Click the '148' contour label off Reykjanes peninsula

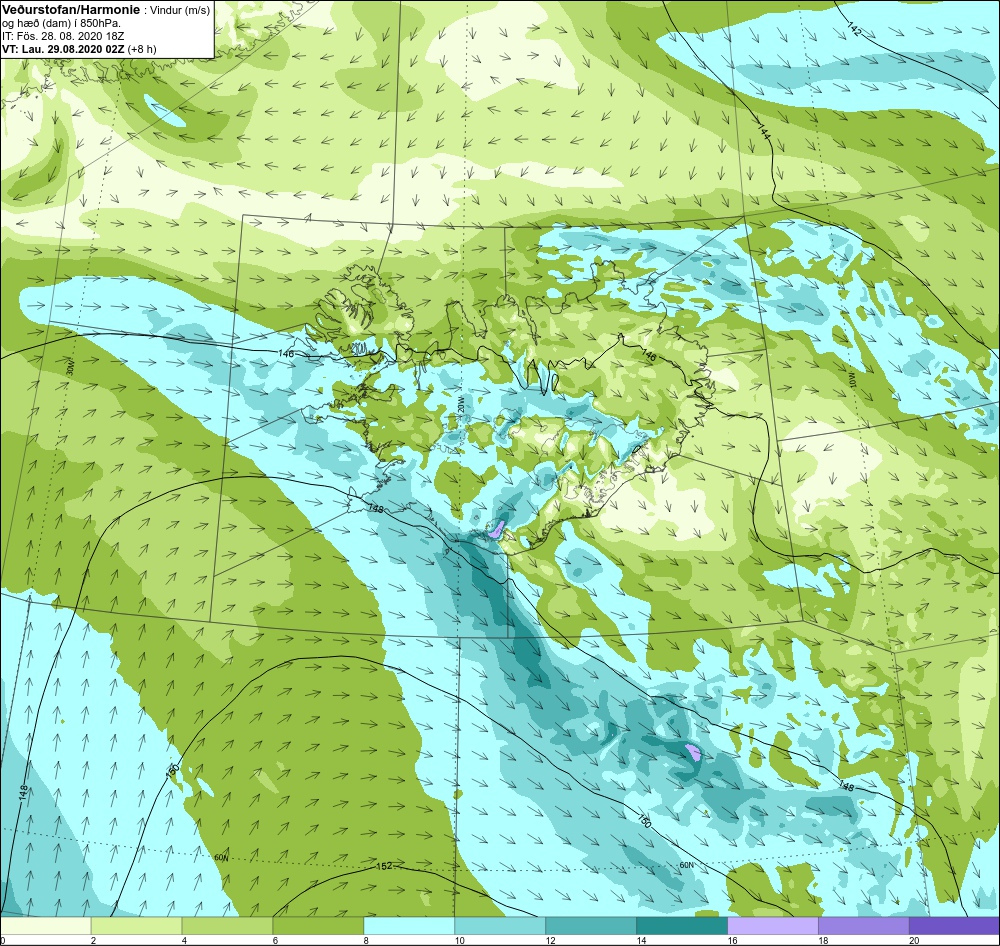coord(376,509)
